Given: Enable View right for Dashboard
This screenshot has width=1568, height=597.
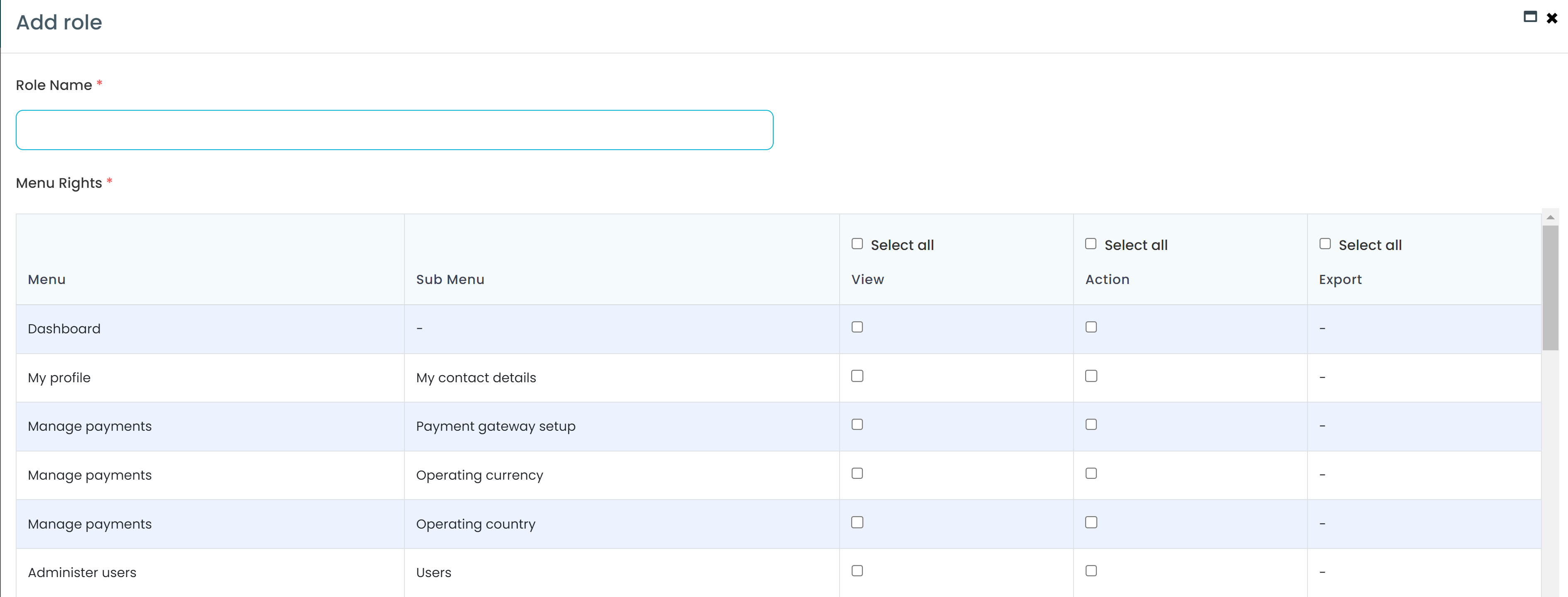Looking at the screenshot, I should [x=857, y=328].
